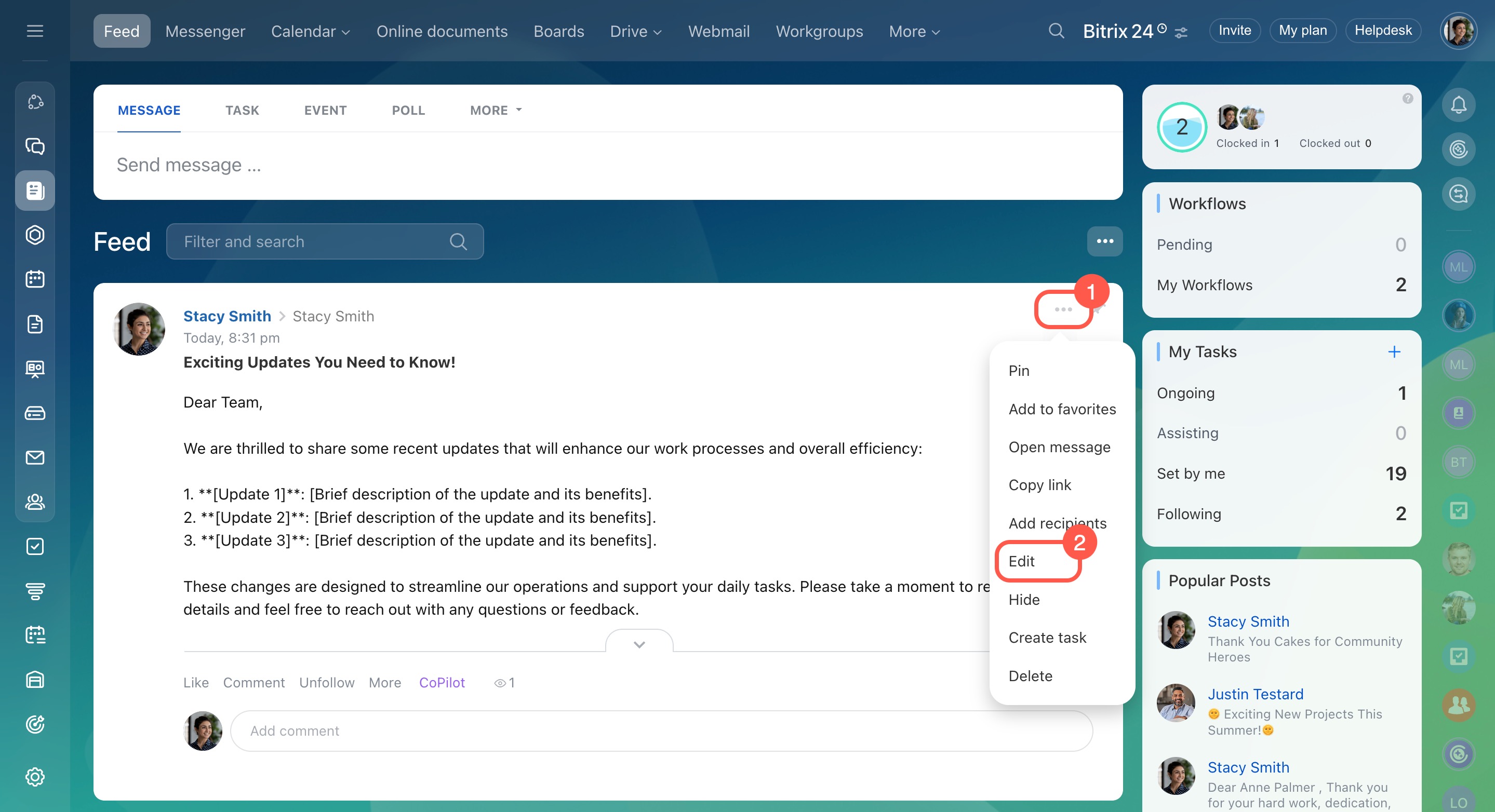Open the feed three-dots options button
1495x812 pixels.
1104,241
